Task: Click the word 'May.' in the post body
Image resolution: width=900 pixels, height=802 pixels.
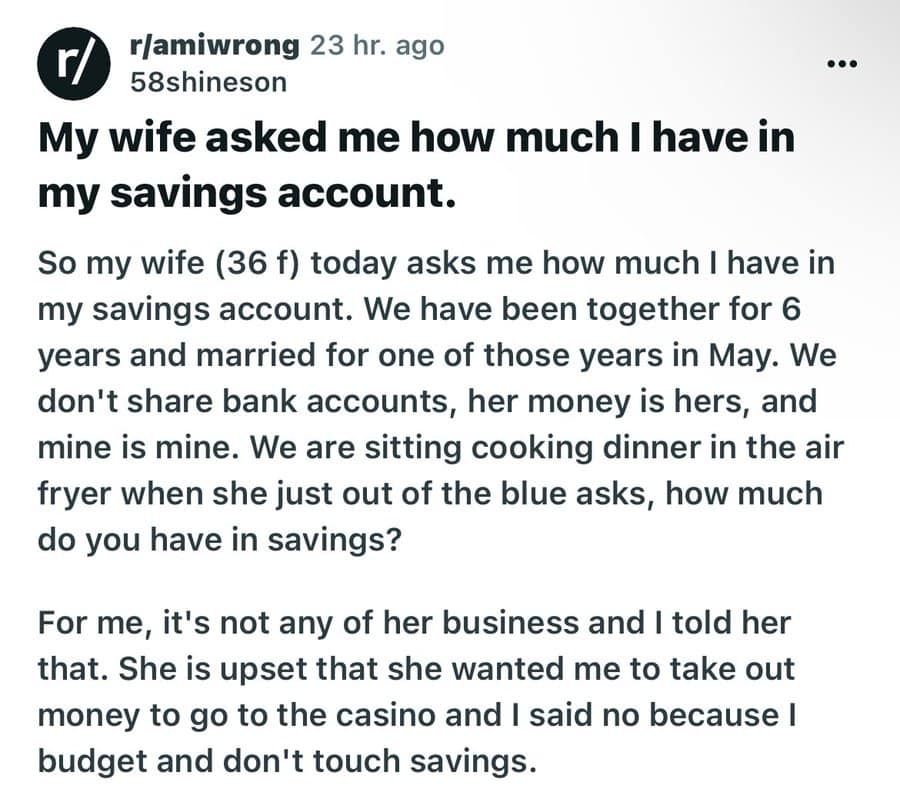Action: point(744,355)
